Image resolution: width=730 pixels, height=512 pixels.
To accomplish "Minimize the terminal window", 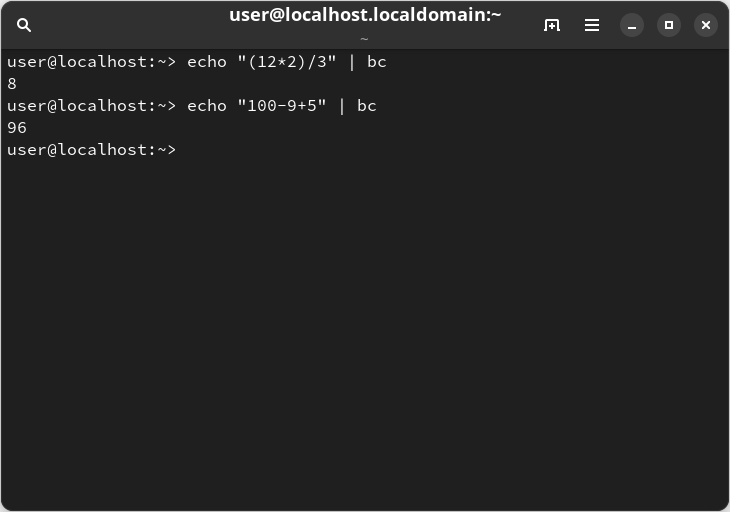I will [632, 25].
